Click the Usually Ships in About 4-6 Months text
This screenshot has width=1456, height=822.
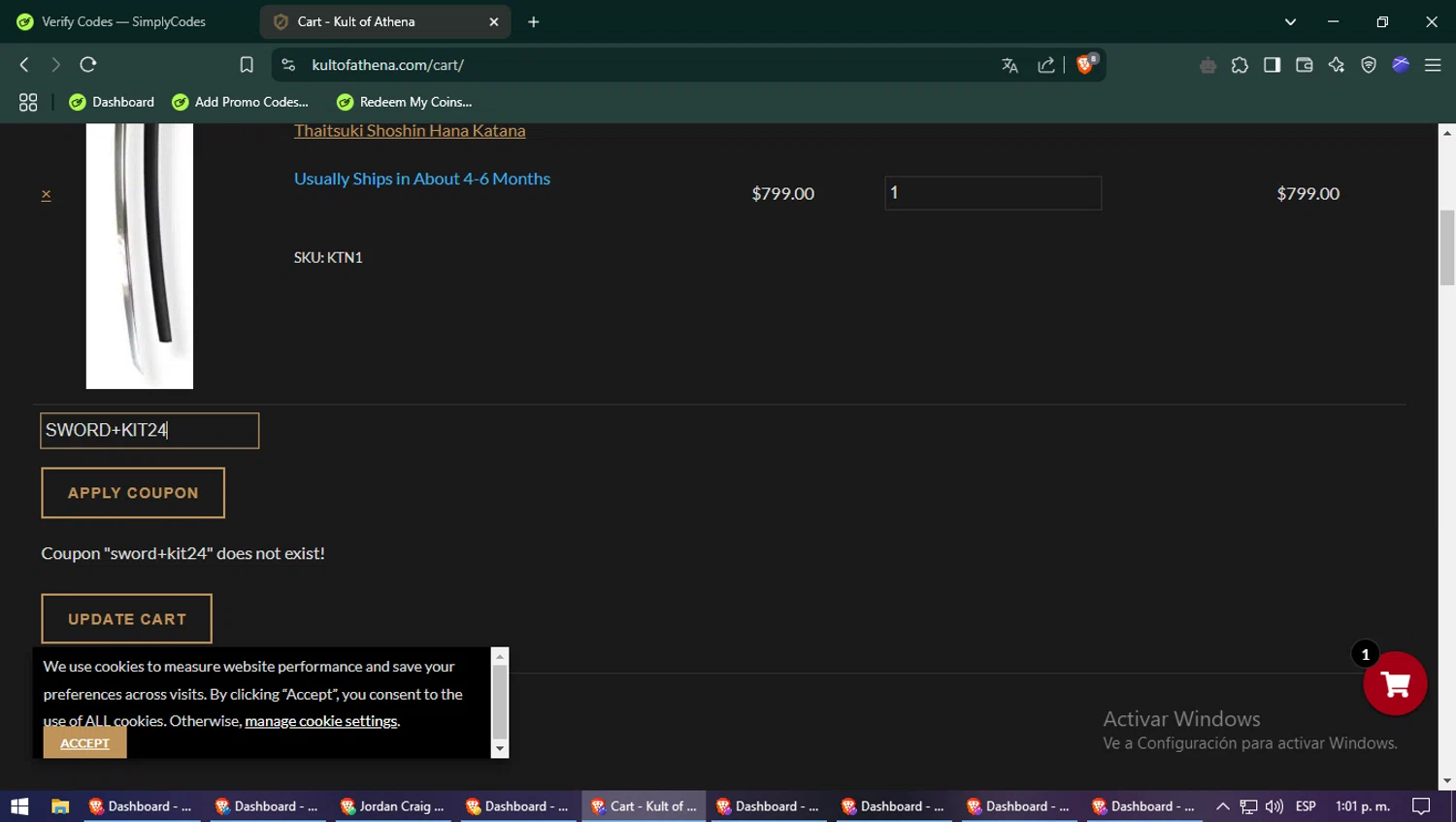coord(422,179)
